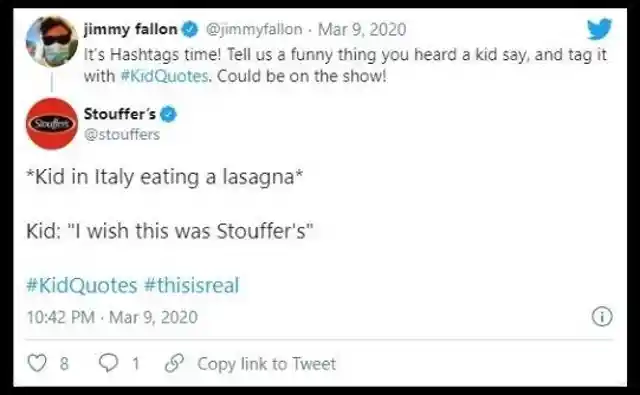
Task: Like the tweet with heart icon
Action: [37, 363]
